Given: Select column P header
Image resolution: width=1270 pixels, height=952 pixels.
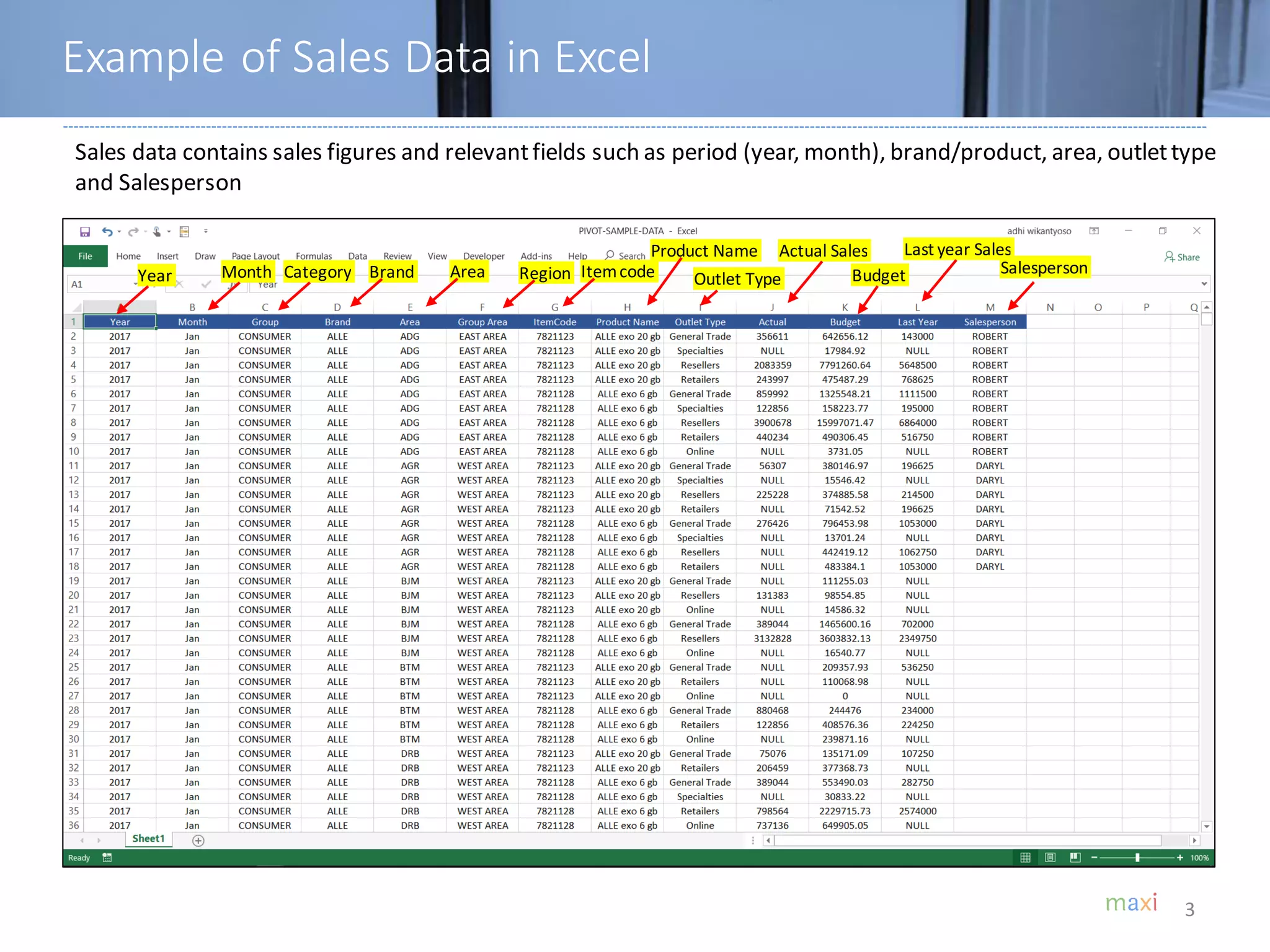Looking at the screenshot, I should (x=1146, y=307).
